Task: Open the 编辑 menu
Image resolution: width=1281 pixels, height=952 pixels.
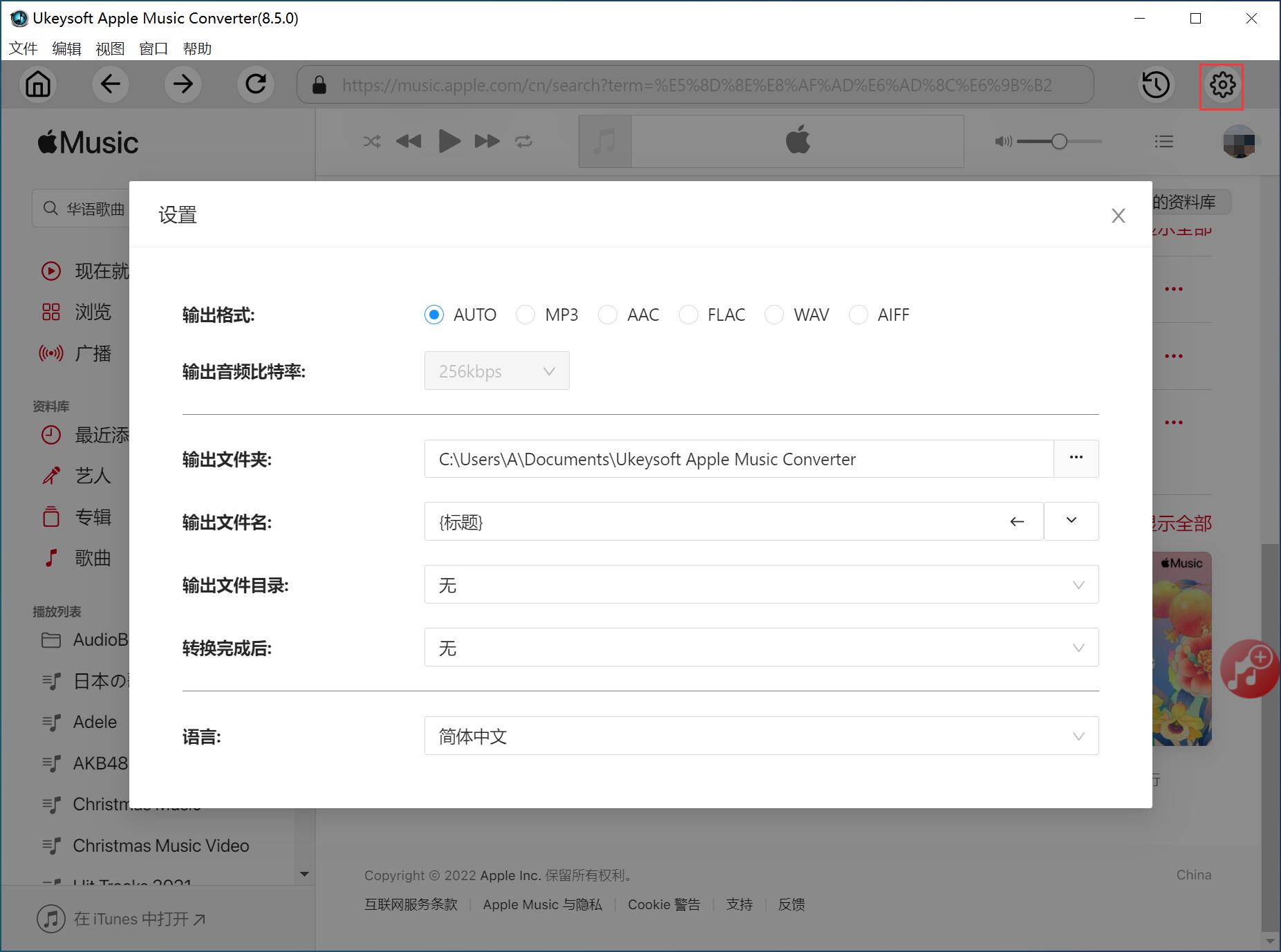Action: coord(66,49)
